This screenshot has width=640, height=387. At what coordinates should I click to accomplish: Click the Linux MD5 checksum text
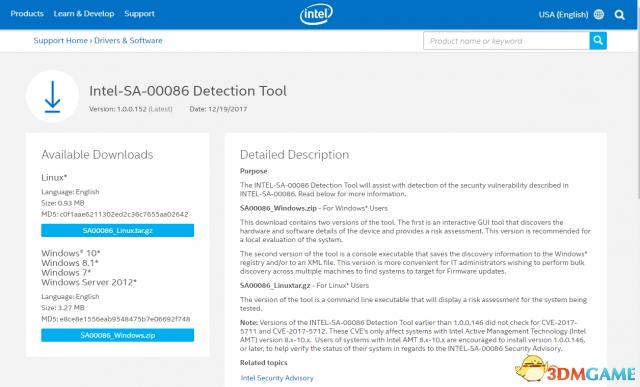click(115, 214)
